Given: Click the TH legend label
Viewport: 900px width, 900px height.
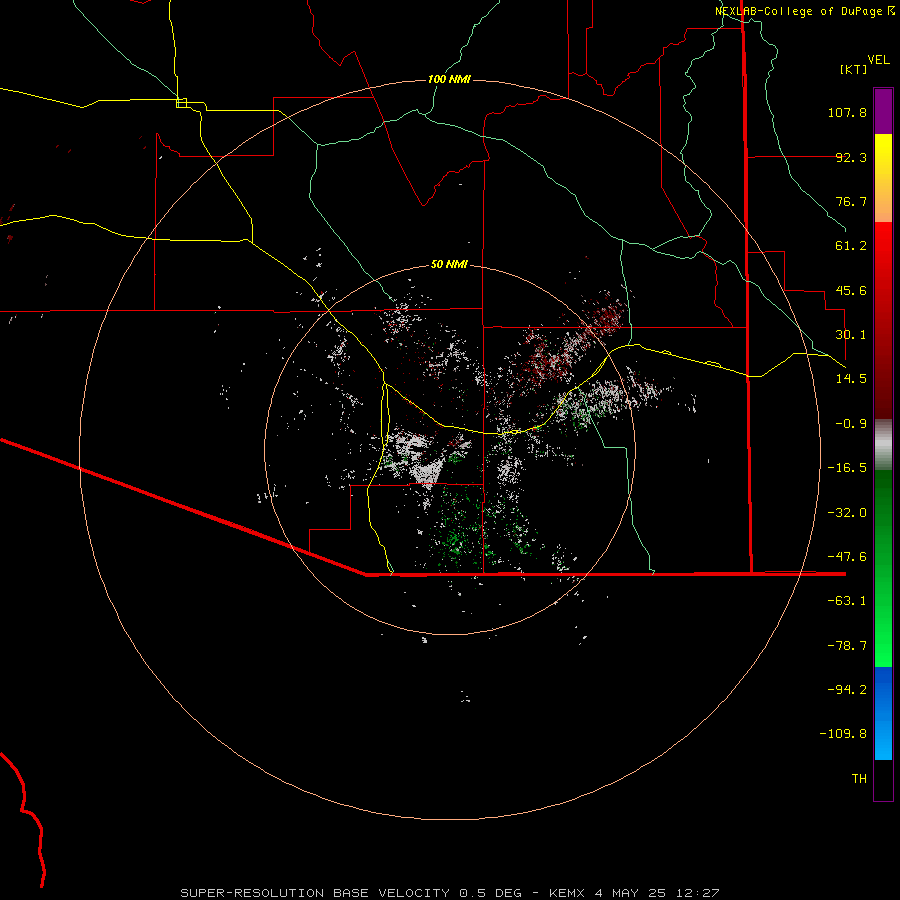Looking at the screenshot, I should [859, 779].
